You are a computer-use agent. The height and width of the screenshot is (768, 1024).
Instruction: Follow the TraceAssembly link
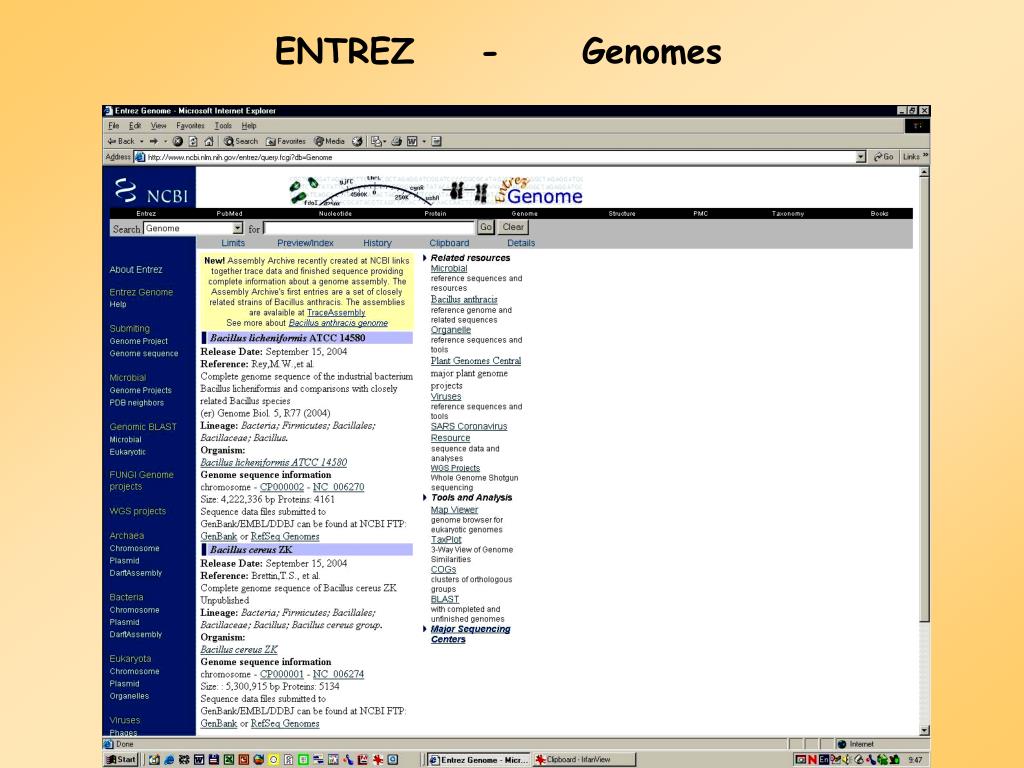pyautogui.click(x=336, y=313)
